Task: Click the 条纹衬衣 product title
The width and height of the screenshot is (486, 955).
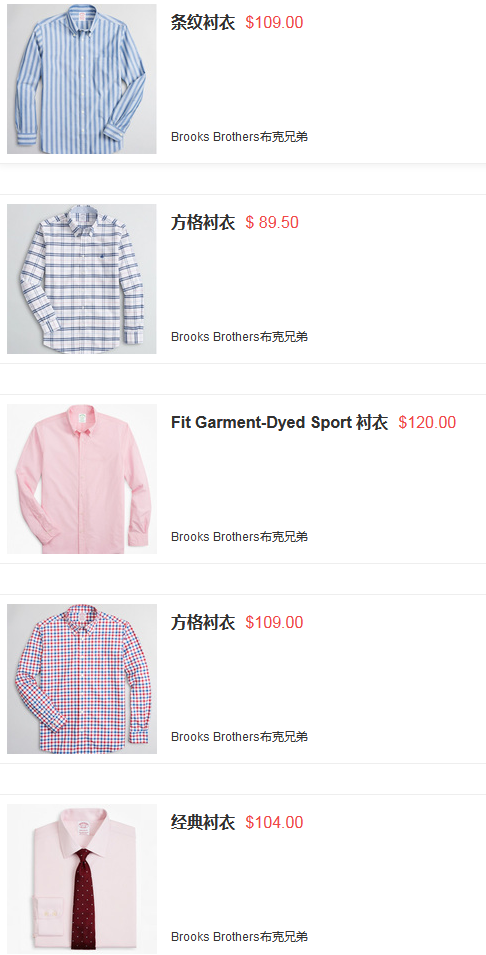Action: point(203,23)
